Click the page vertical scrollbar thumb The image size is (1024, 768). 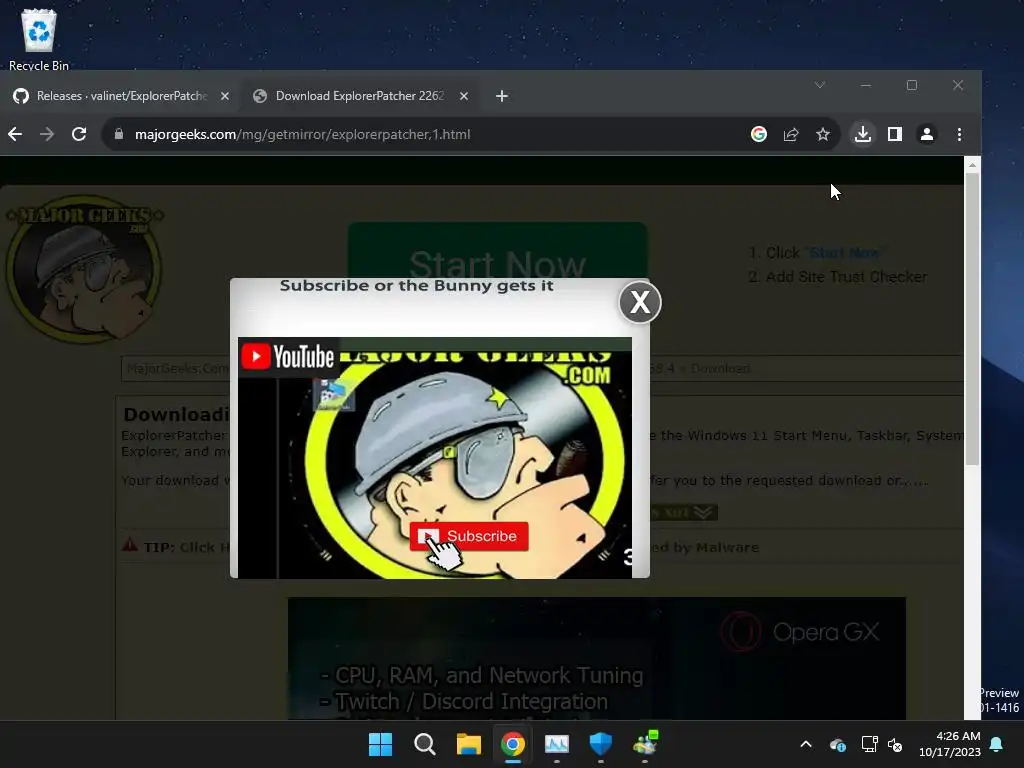click(x=972, y=319)
